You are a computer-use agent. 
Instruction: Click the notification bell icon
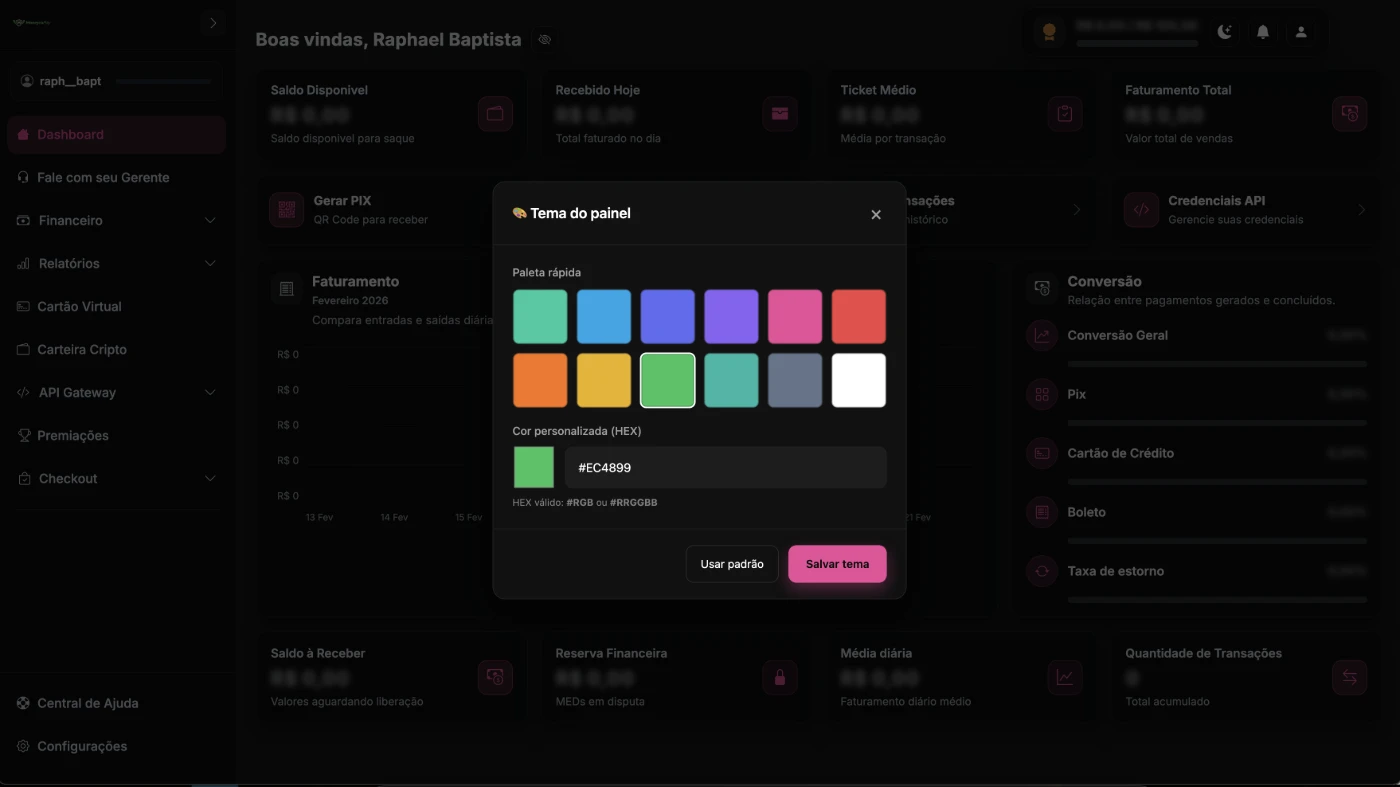(1263, 32)
